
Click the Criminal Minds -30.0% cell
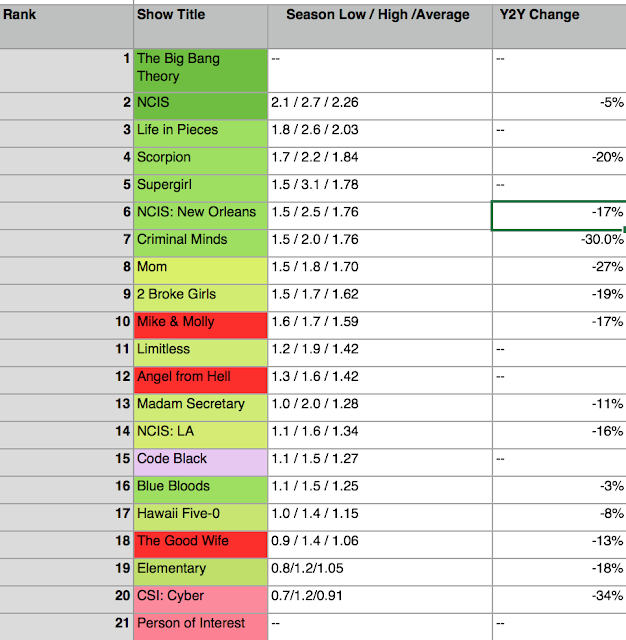[558, 240]
